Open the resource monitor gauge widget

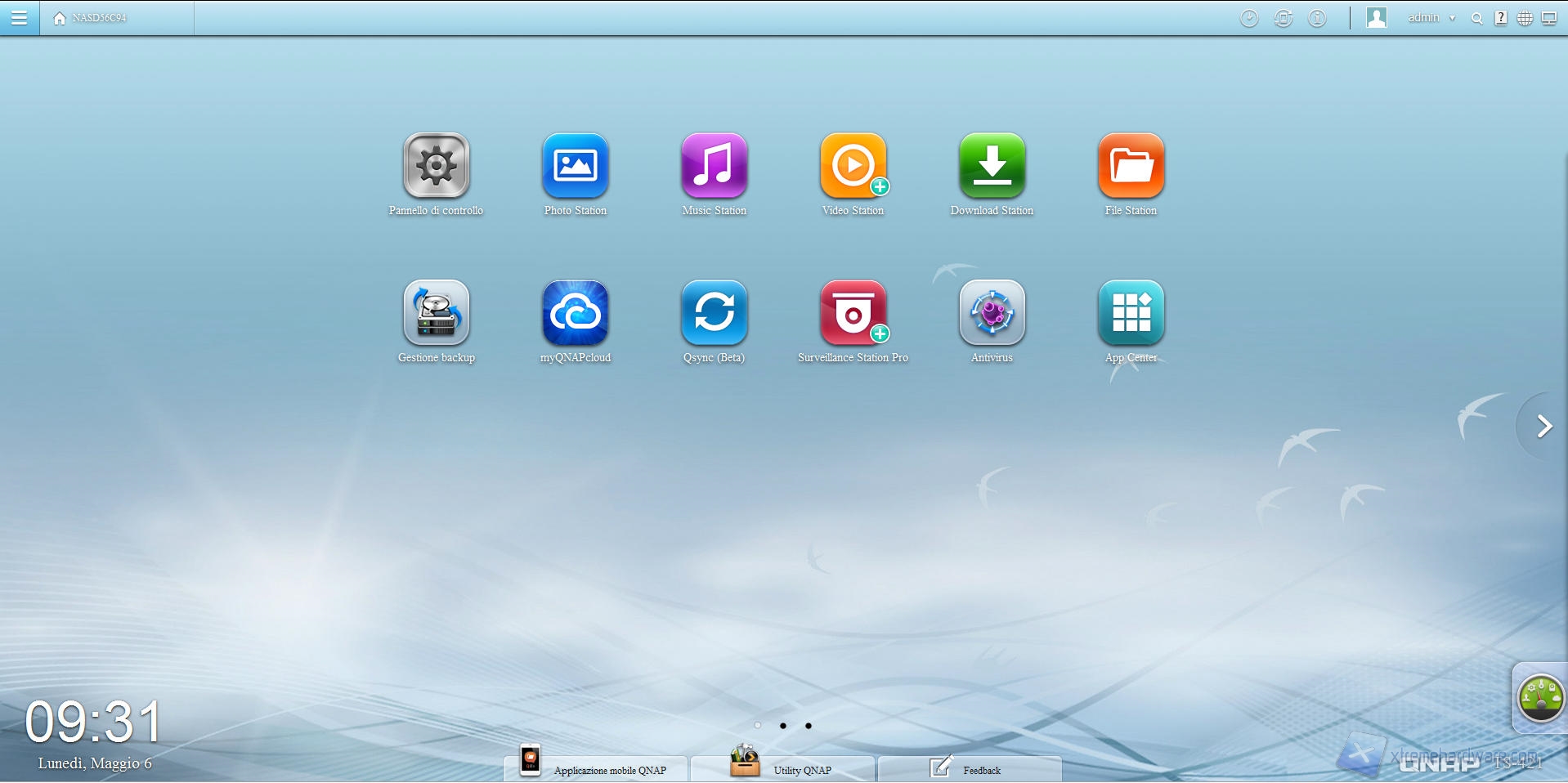(1540, 699)
